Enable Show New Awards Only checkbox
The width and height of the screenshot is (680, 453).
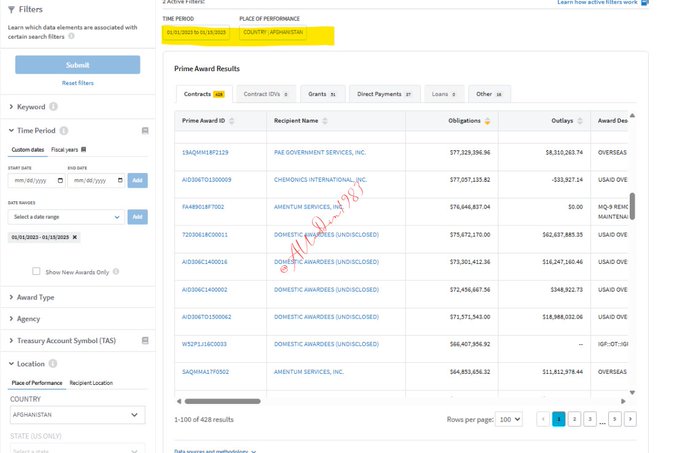(37, 271)
